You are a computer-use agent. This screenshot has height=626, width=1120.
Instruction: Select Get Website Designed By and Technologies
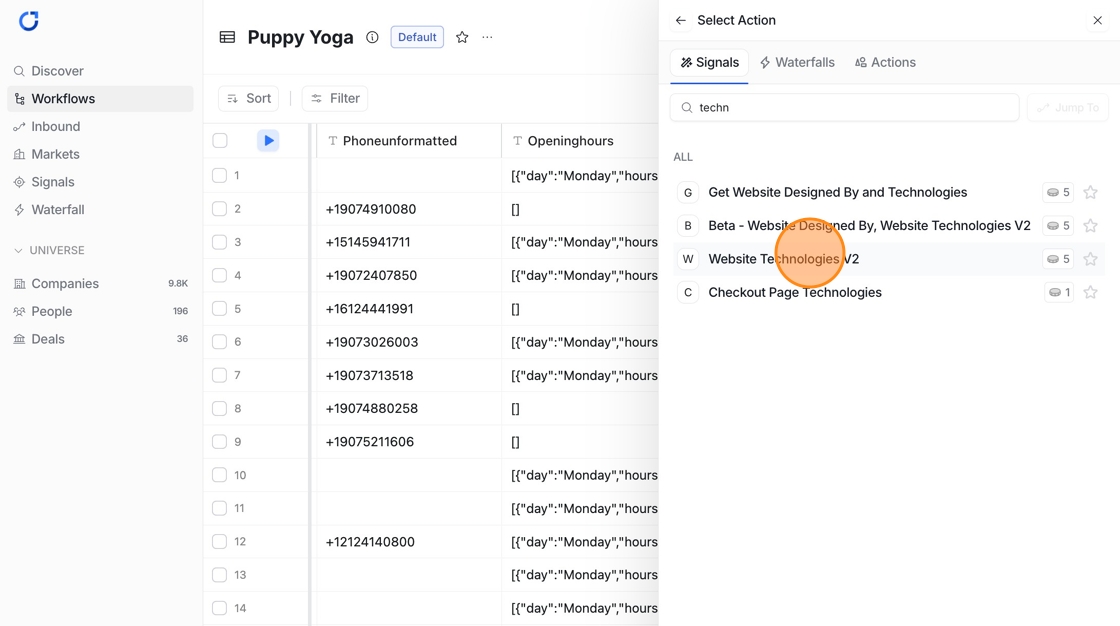[837, 192]
